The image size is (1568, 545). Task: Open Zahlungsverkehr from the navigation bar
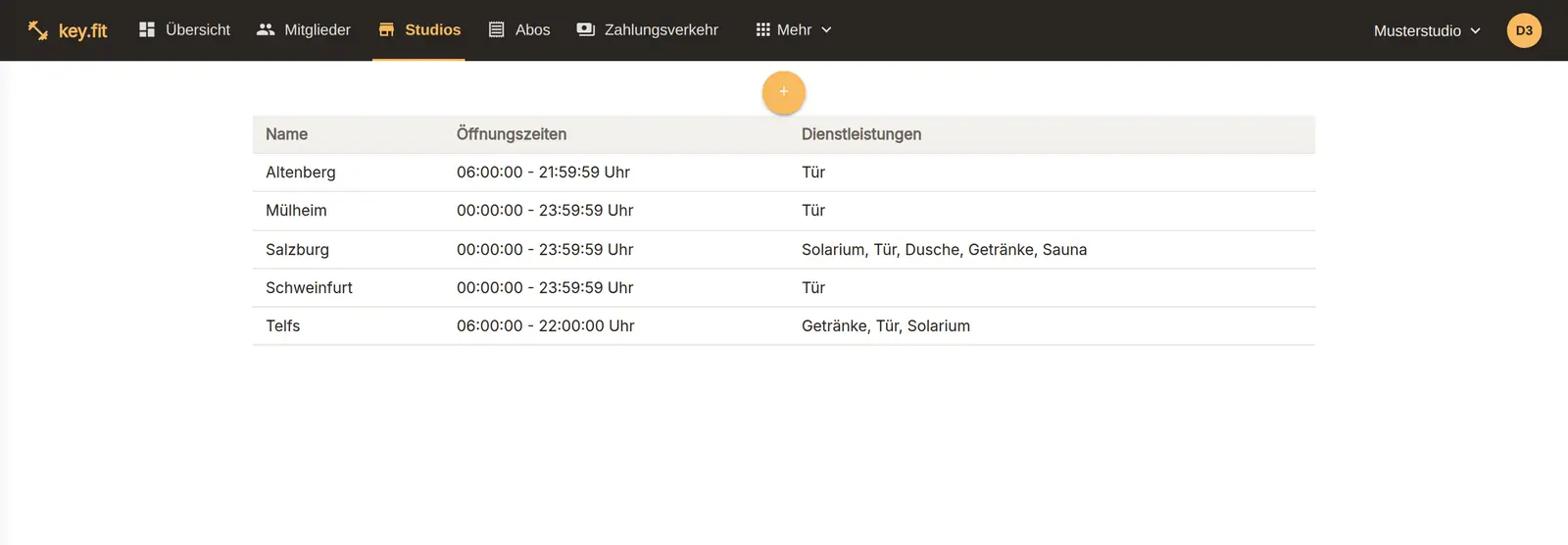(648, 29)
